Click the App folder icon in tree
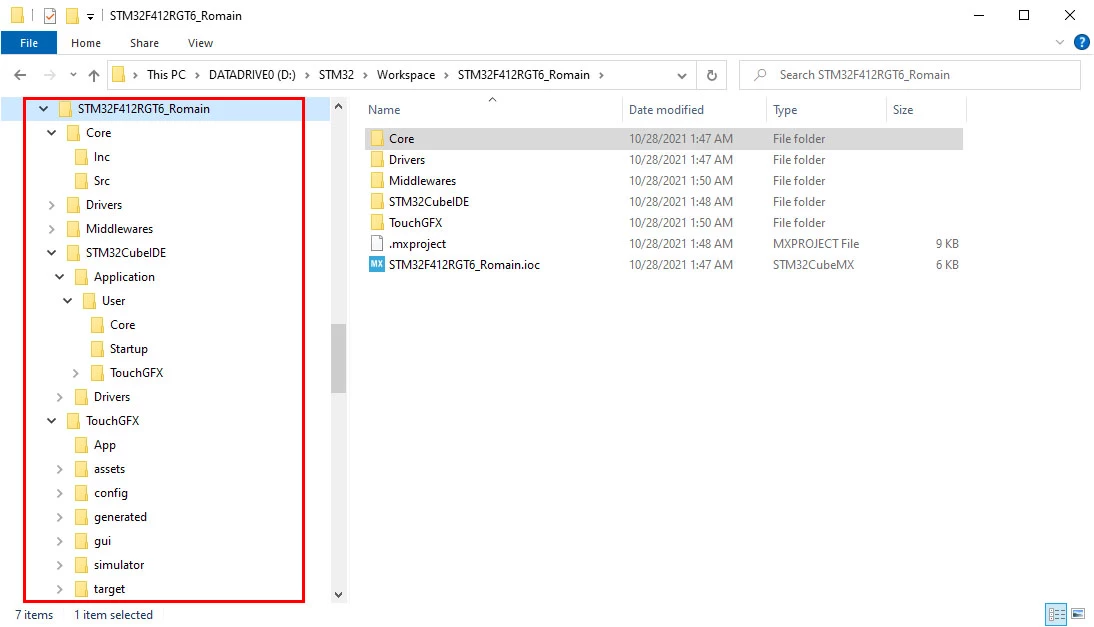1094x627 pixels. tap(81, 445)
